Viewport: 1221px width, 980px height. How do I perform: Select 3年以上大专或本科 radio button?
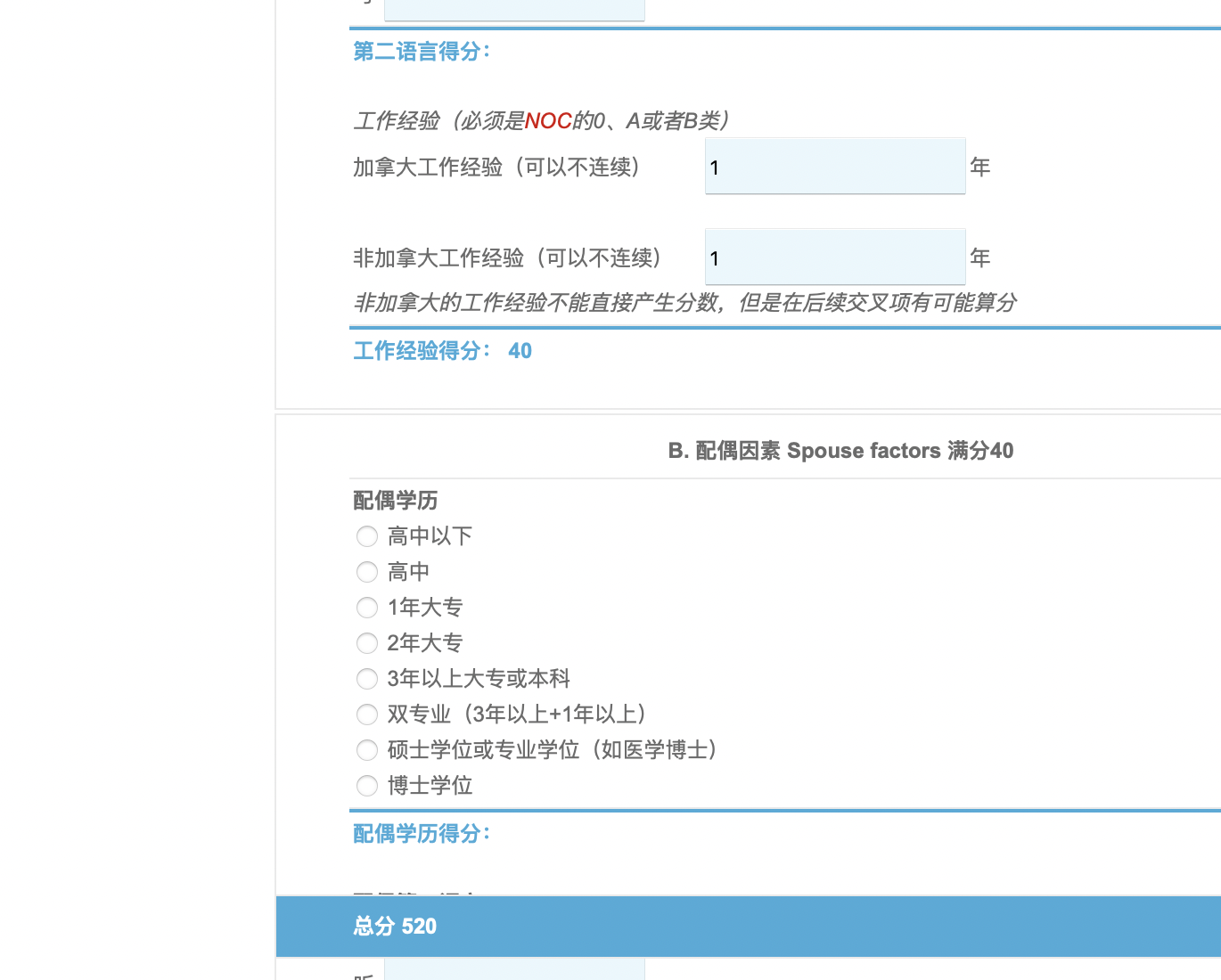pos(367,679)
